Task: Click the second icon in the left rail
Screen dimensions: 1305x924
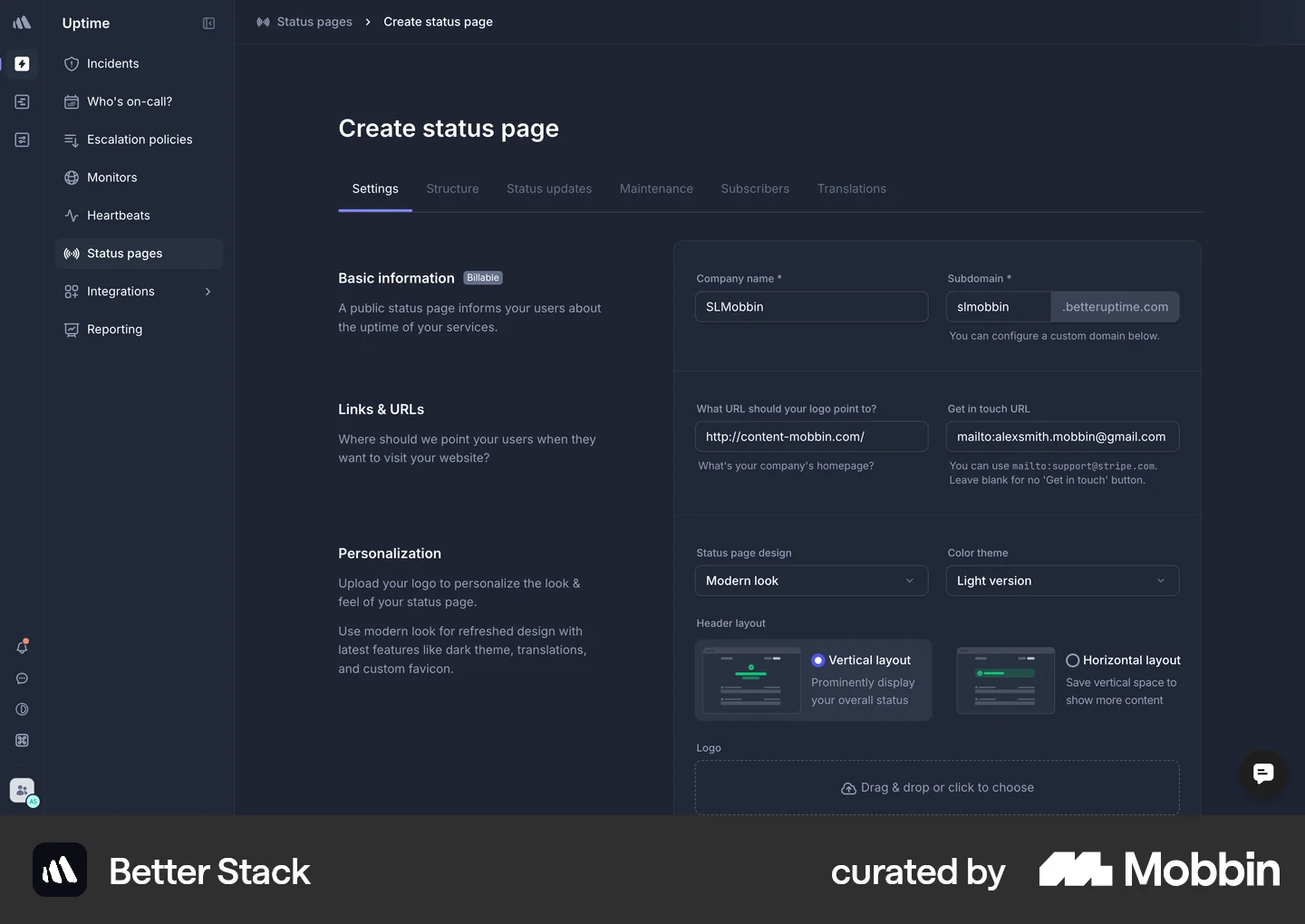Action: [x=22, y=101]
